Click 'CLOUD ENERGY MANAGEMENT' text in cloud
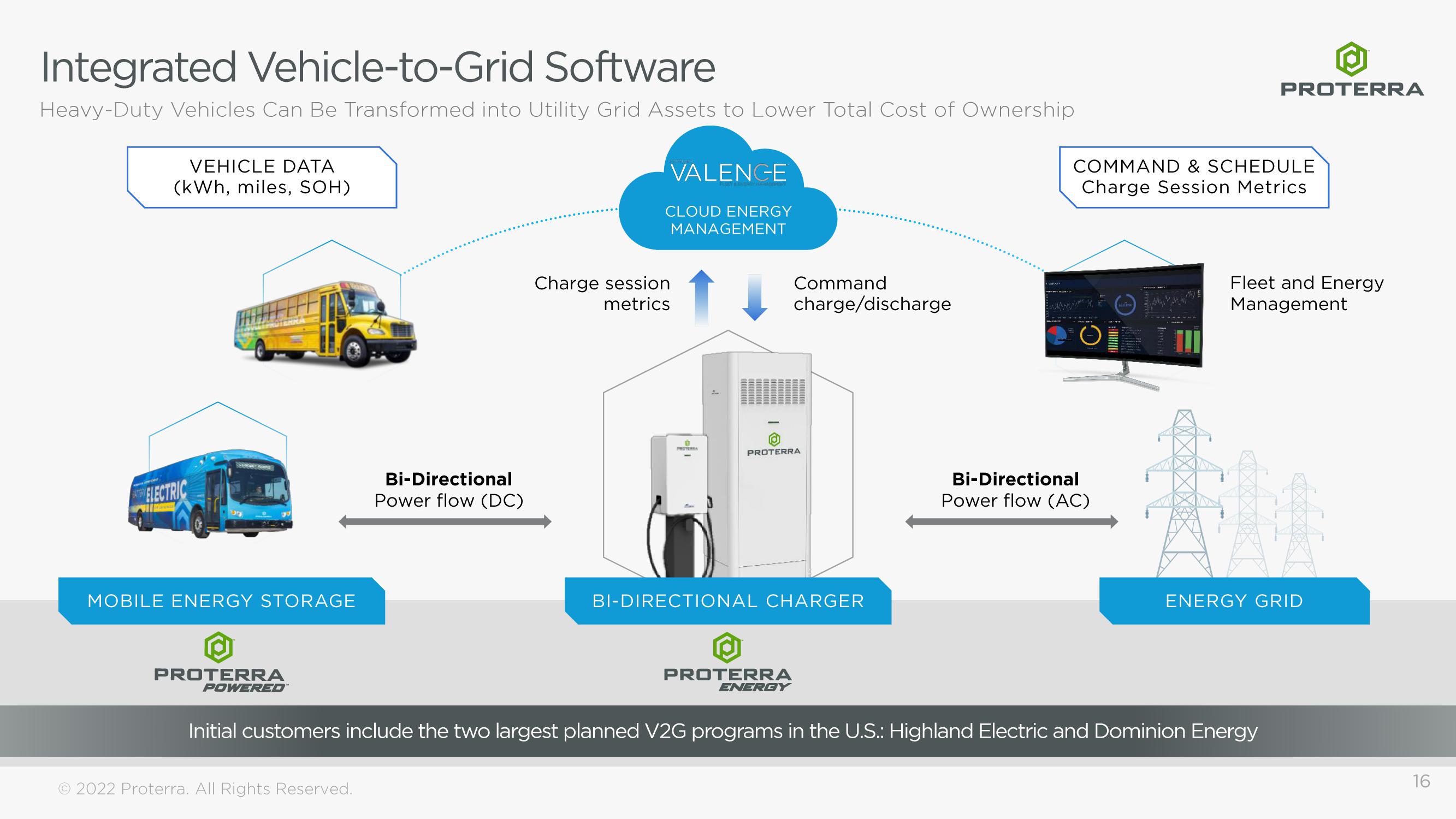 728,220
